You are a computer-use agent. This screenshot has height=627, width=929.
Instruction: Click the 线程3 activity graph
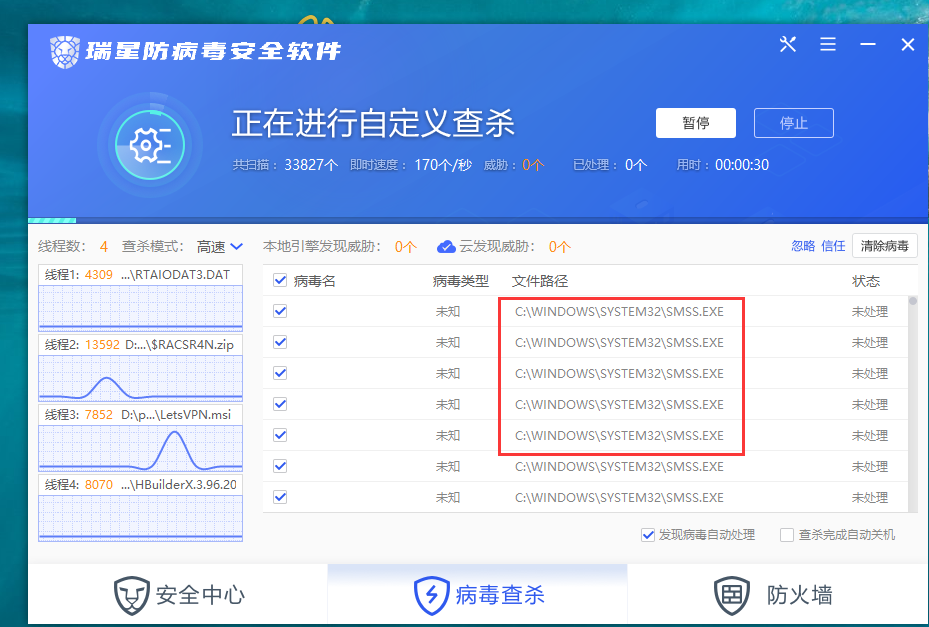tap(140, 448)
